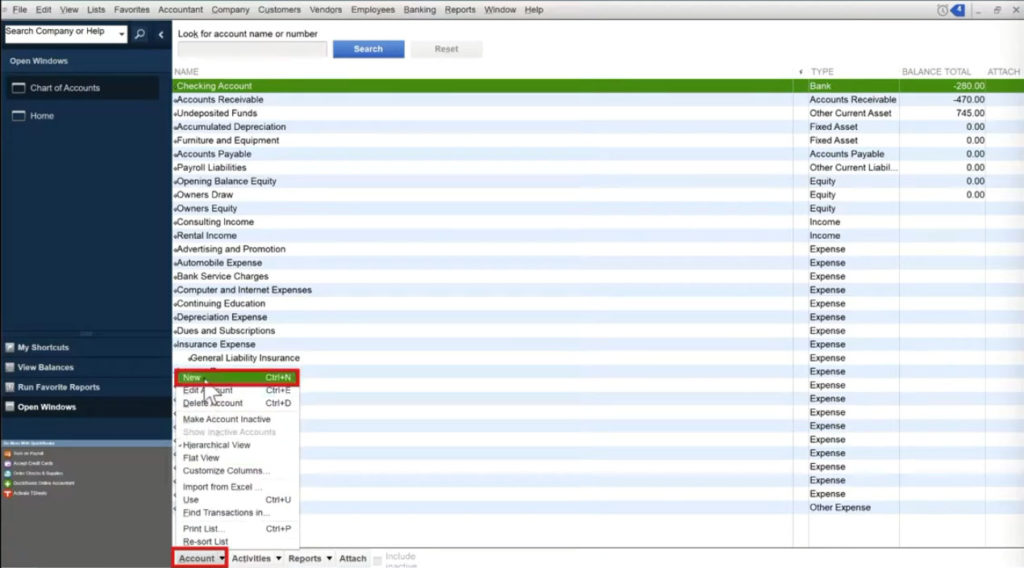1024x568 pixels.
Task: Expand the Reports dropdown at bottom
Action: (x=310, y=559)
